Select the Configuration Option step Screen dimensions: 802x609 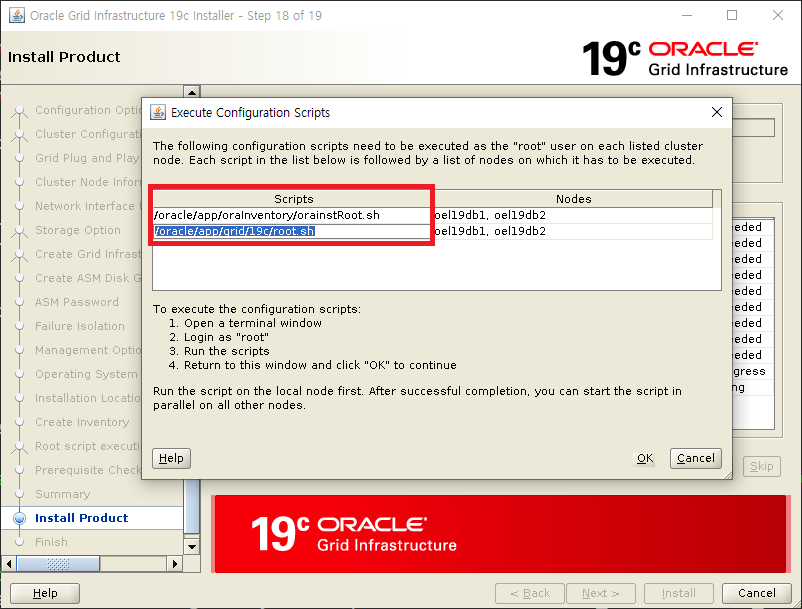87,110
